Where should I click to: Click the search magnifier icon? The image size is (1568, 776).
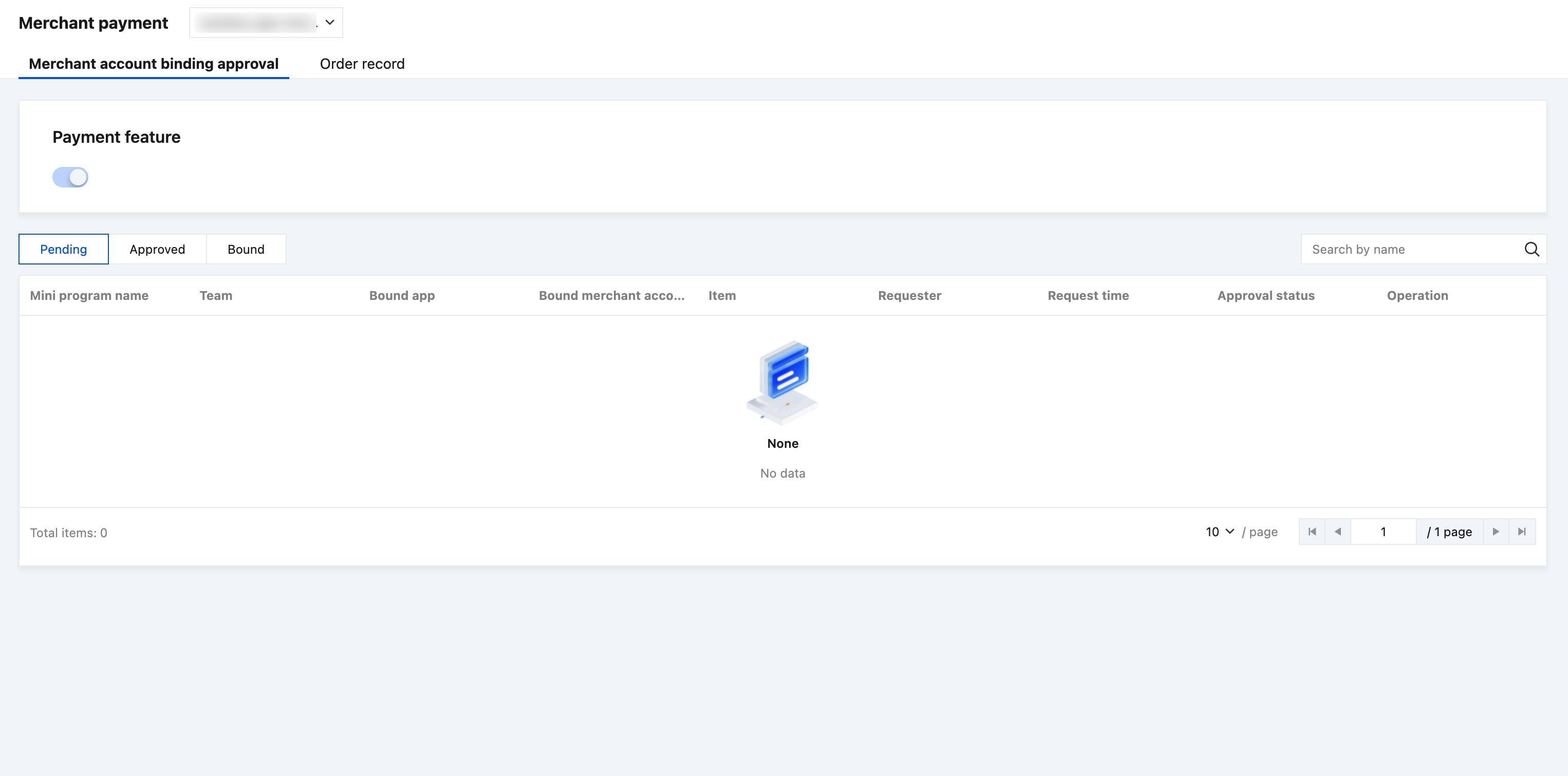[1532, 249]
